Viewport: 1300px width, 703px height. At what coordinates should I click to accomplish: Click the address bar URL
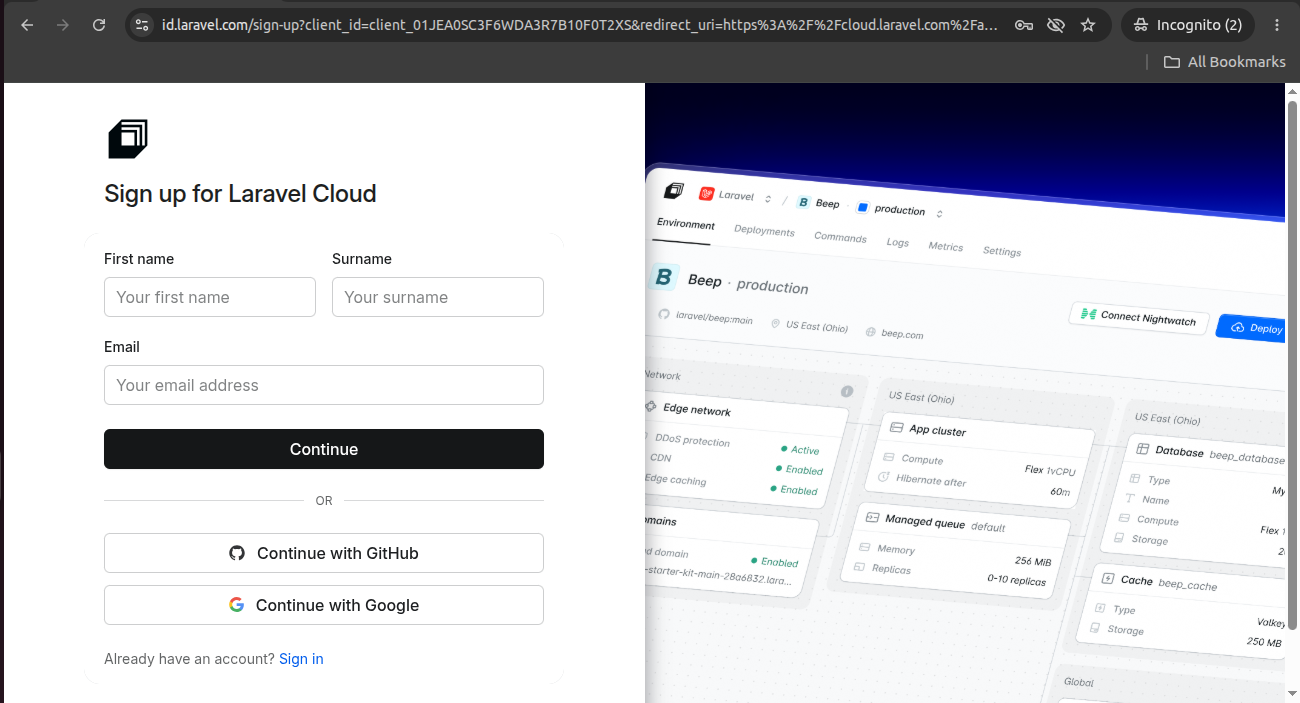580,25
